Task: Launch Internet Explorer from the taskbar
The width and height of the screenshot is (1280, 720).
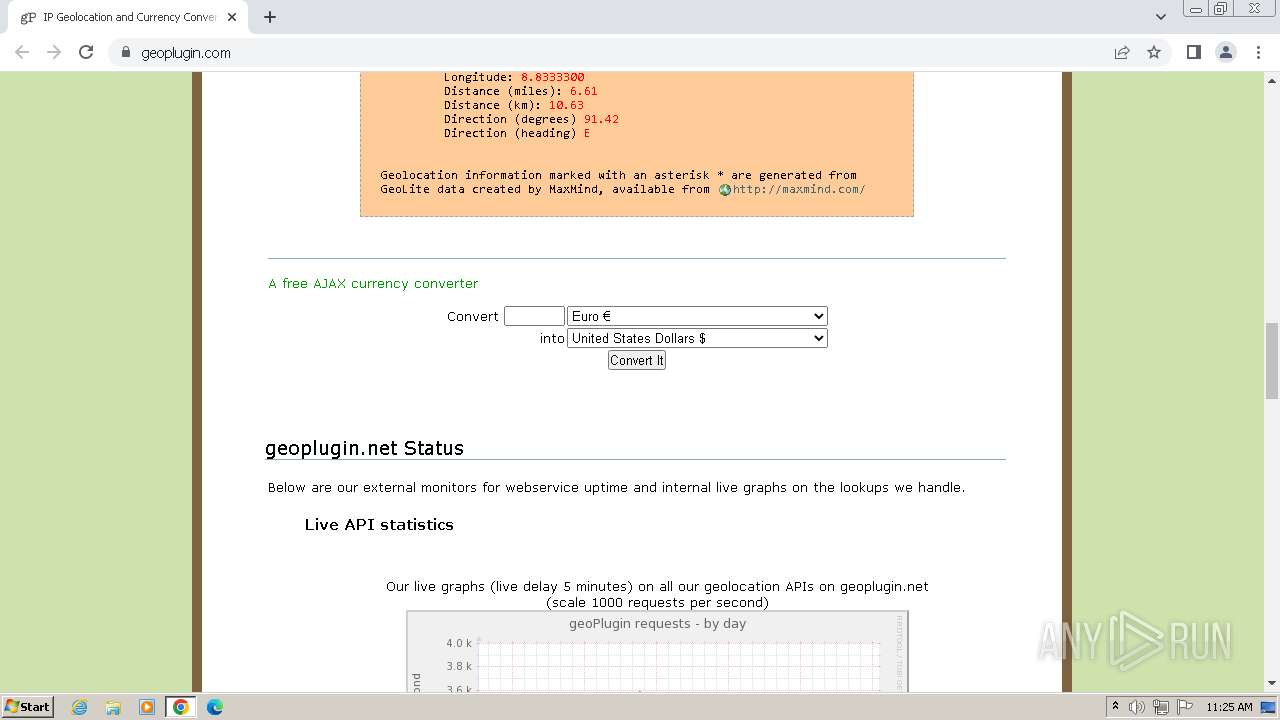Action: point(79,707)
